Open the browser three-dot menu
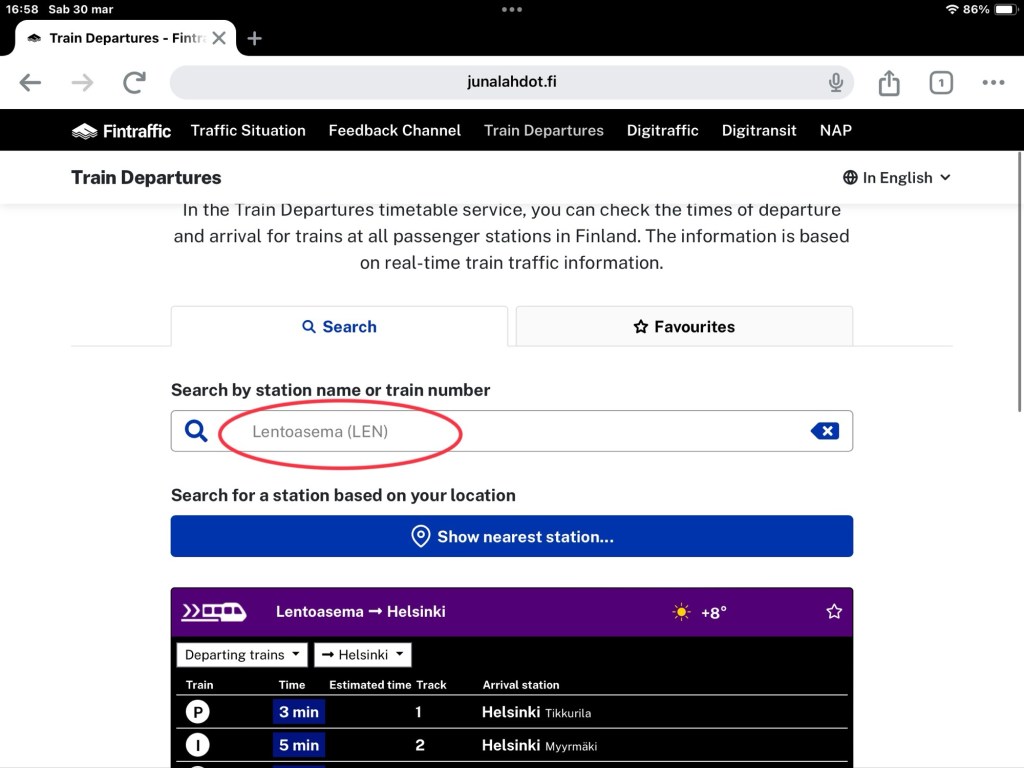This screenshot has height=768, width=1024. coord(993,83)
